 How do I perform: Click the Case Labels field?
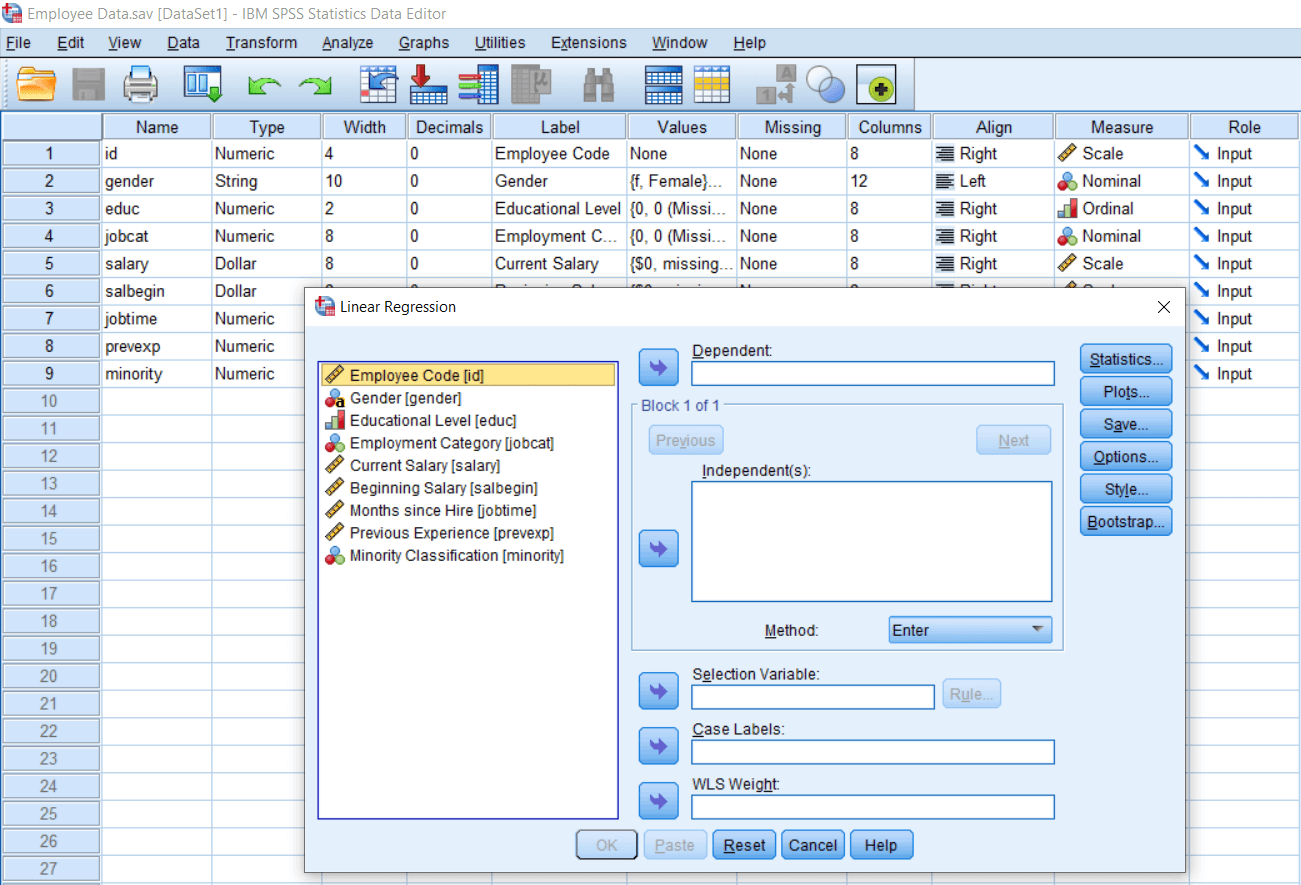(x=873, y=752)
